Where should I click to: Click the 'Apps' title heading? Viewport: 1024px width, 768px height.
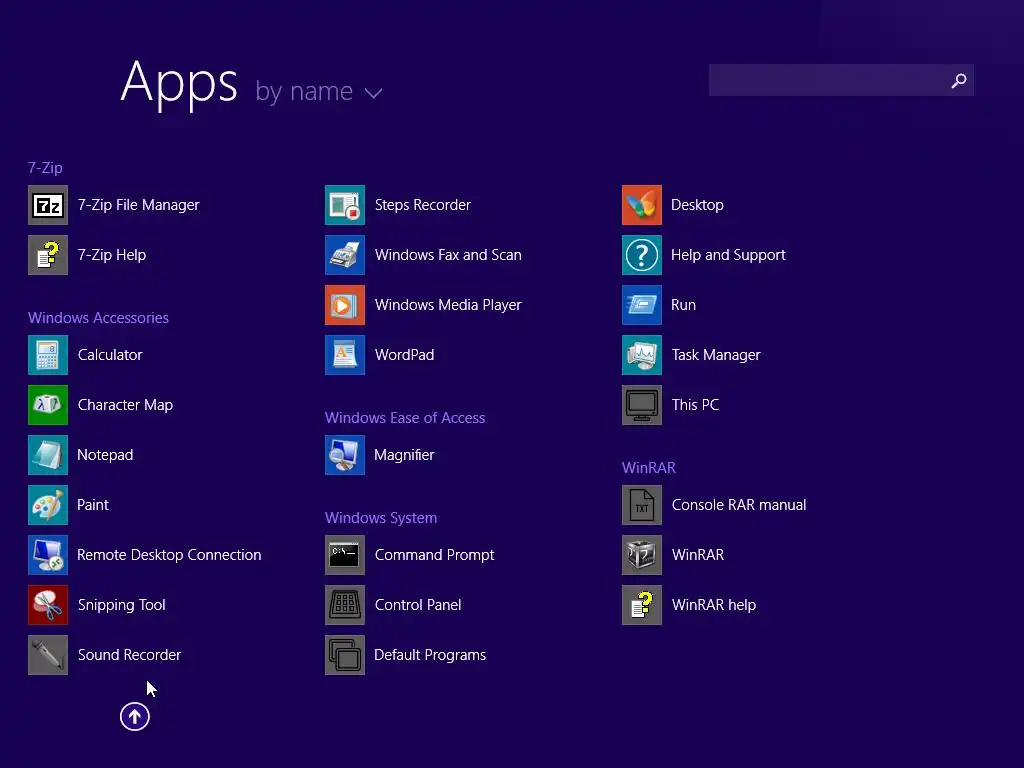[179, 84]
